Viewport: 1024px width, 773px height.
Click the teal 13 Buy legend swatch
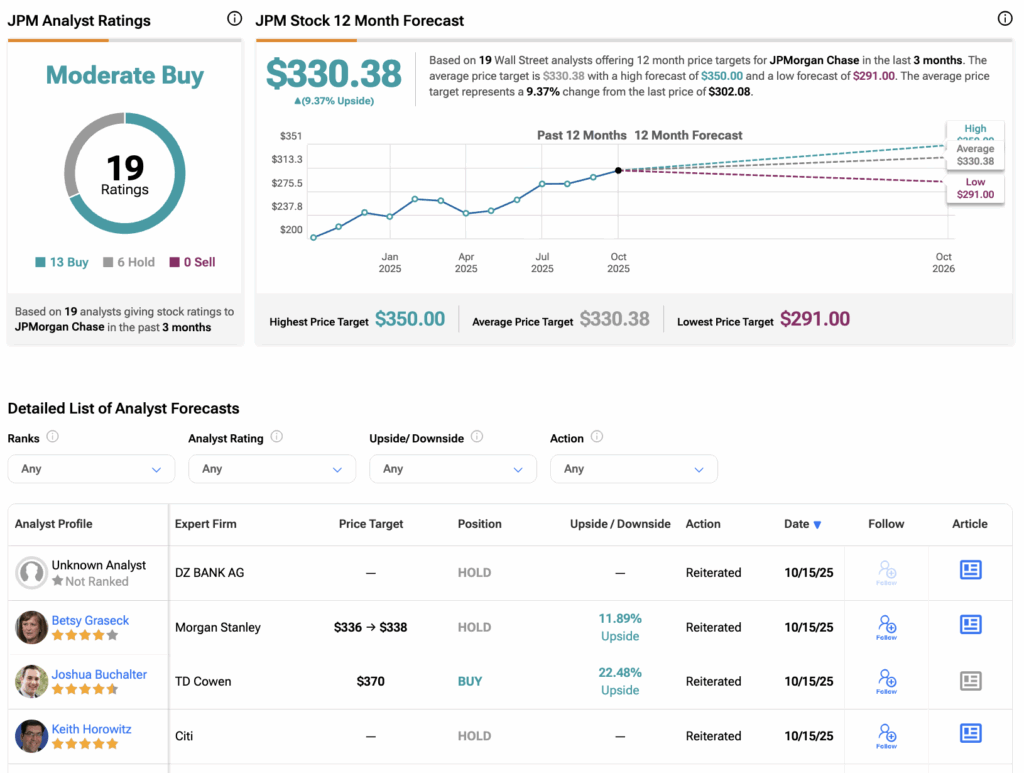pos(40,263)
